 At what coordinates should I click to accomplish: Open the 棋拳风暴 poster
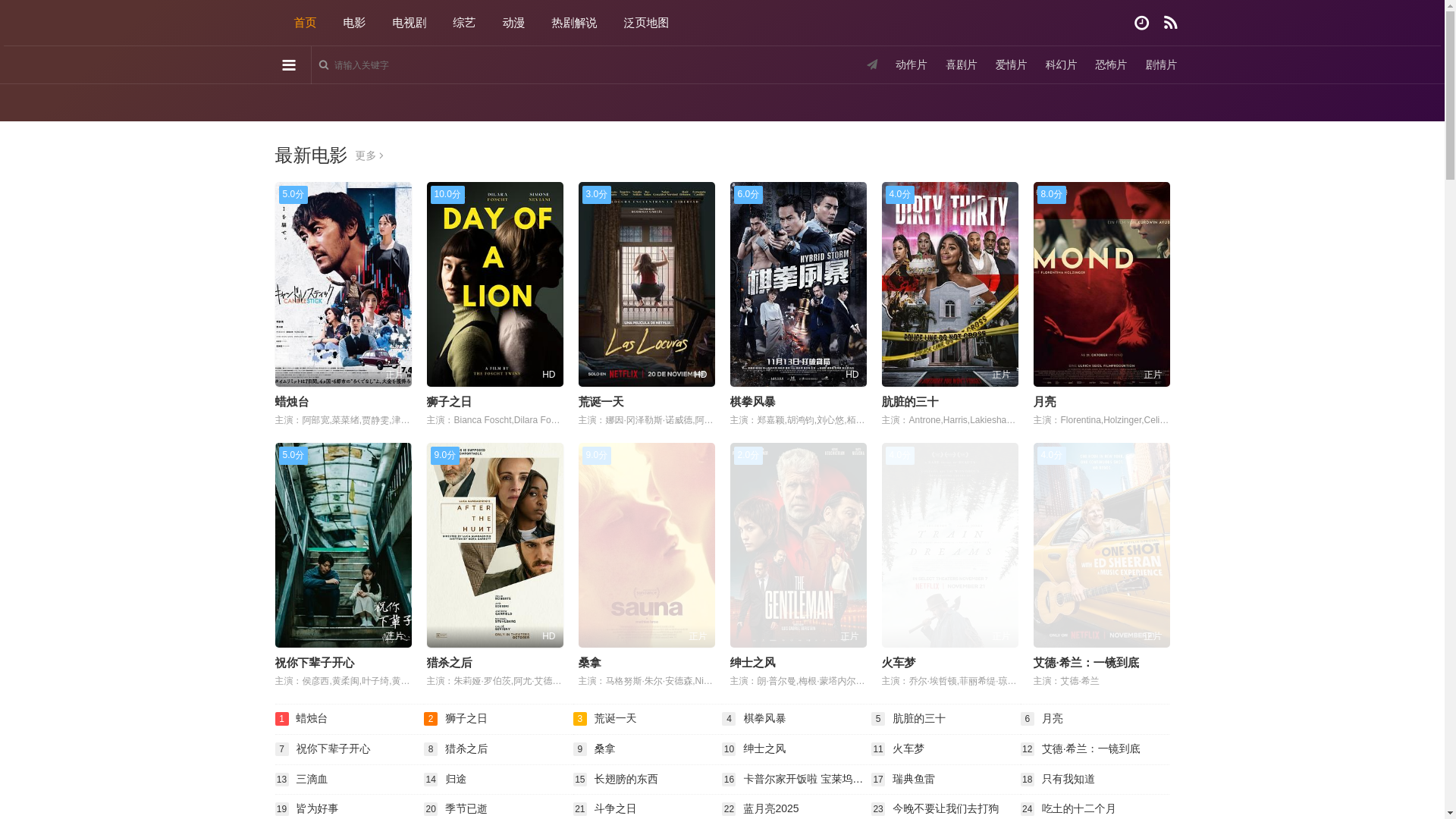click(x=799, y=284)
